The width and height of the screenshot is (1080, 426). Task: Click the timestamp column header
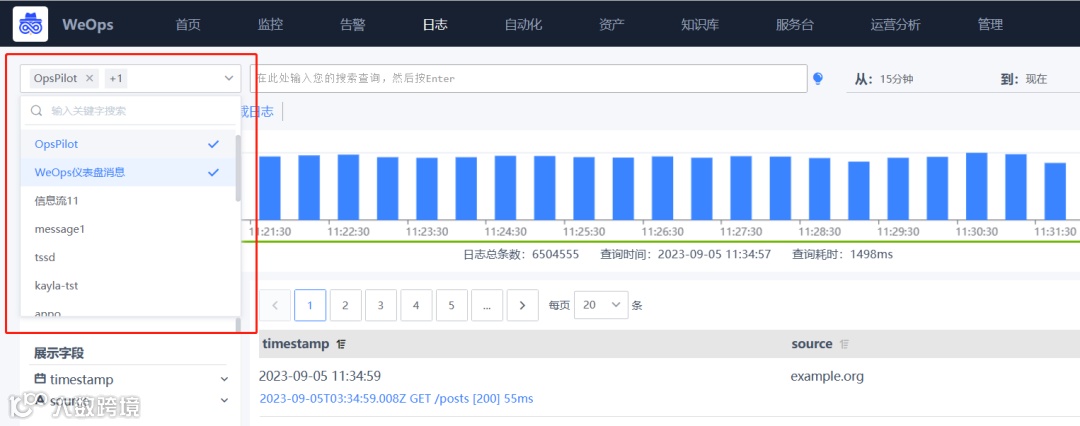[x=296, y=344]
